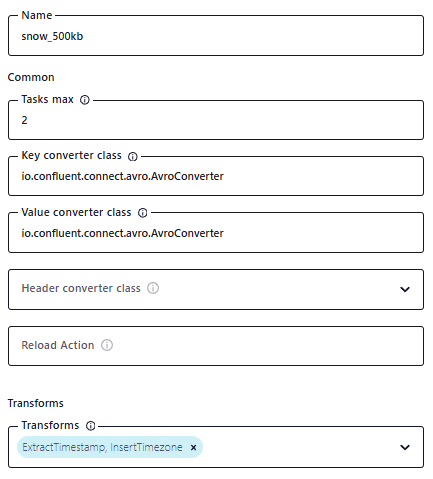Focus the Reload Action field
Image resolution: width=433 pixels, height=479 pixels.
coord(216,346)
